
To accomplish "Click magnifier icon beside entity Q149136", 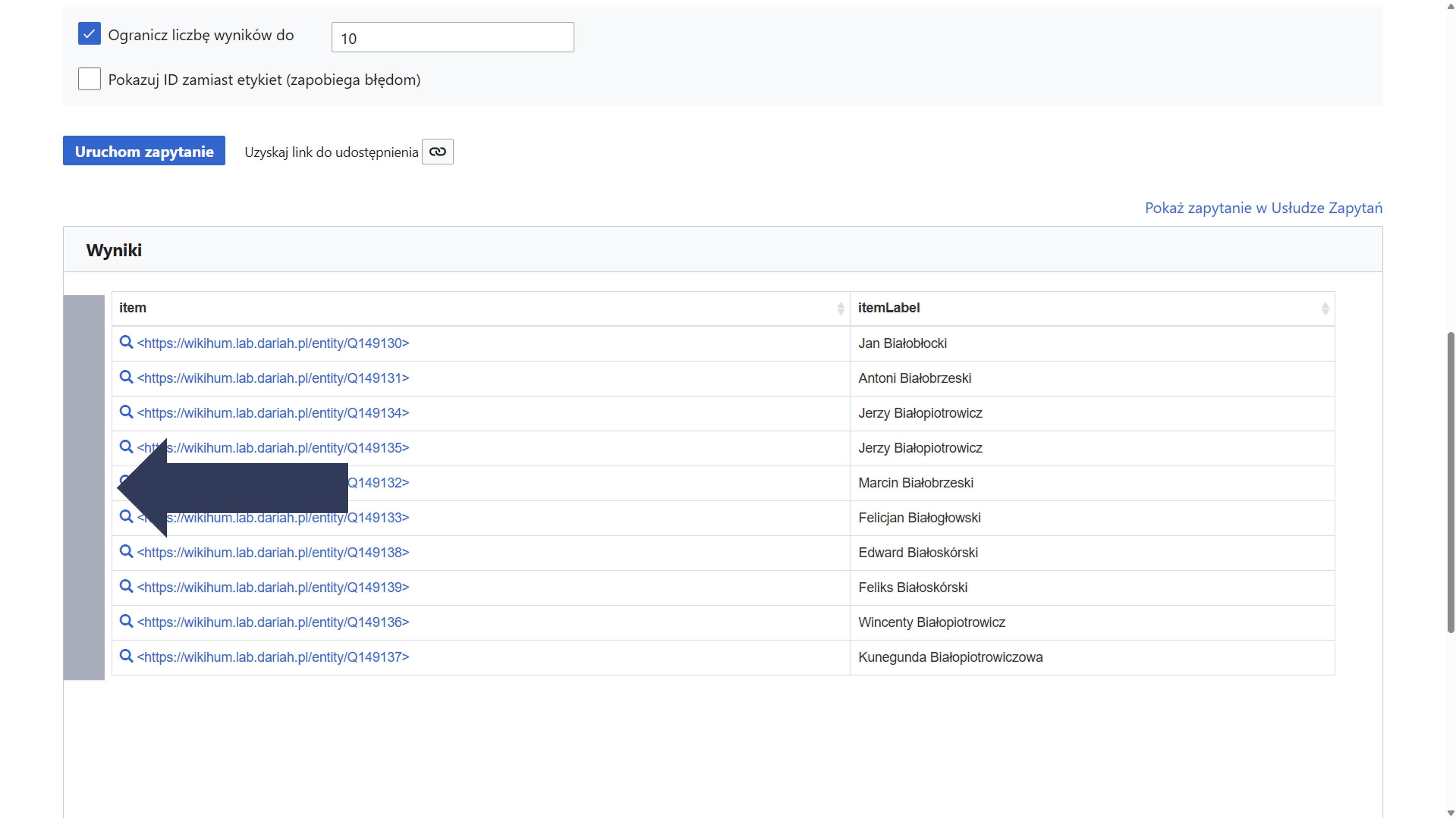I will click(x=126, y=622).
